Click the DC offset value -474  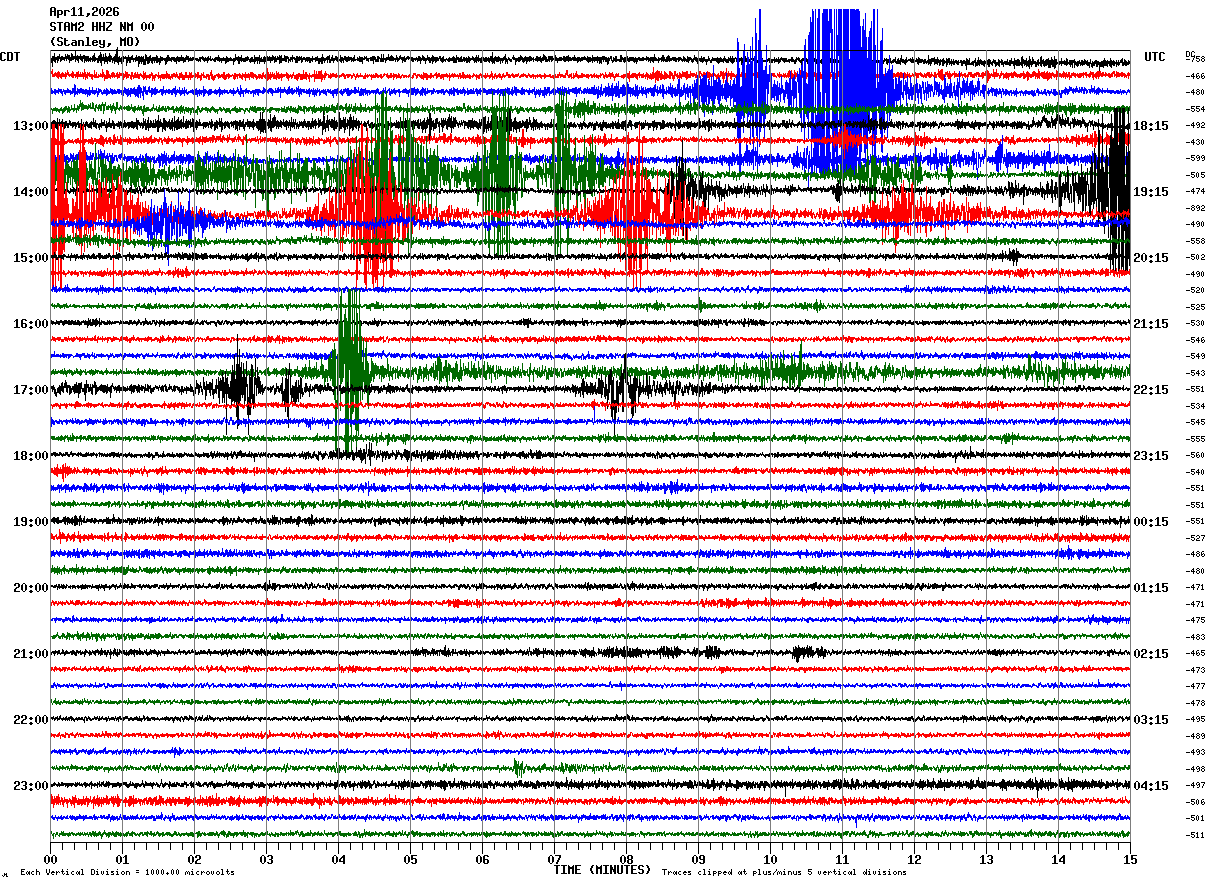pyautogui.click(x=1195, y=192)
